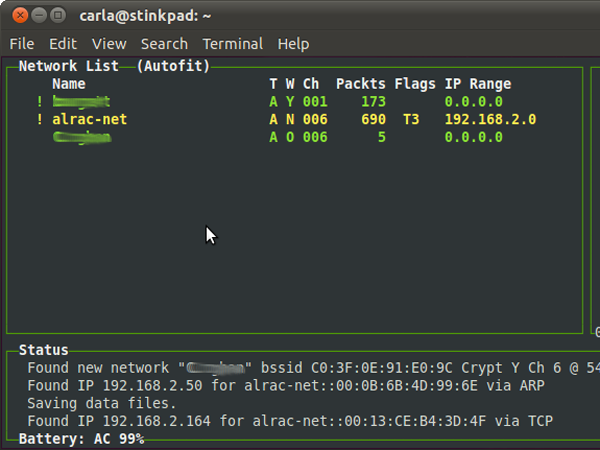Click the T3 flag of alrac-net
600x450 pixels.
pos(411,119)
